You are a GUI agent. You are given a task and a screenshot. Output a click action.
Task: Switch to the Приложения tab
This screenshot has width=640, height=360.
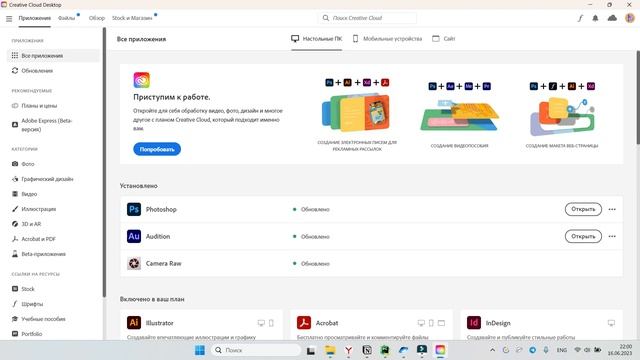[35, 18]
